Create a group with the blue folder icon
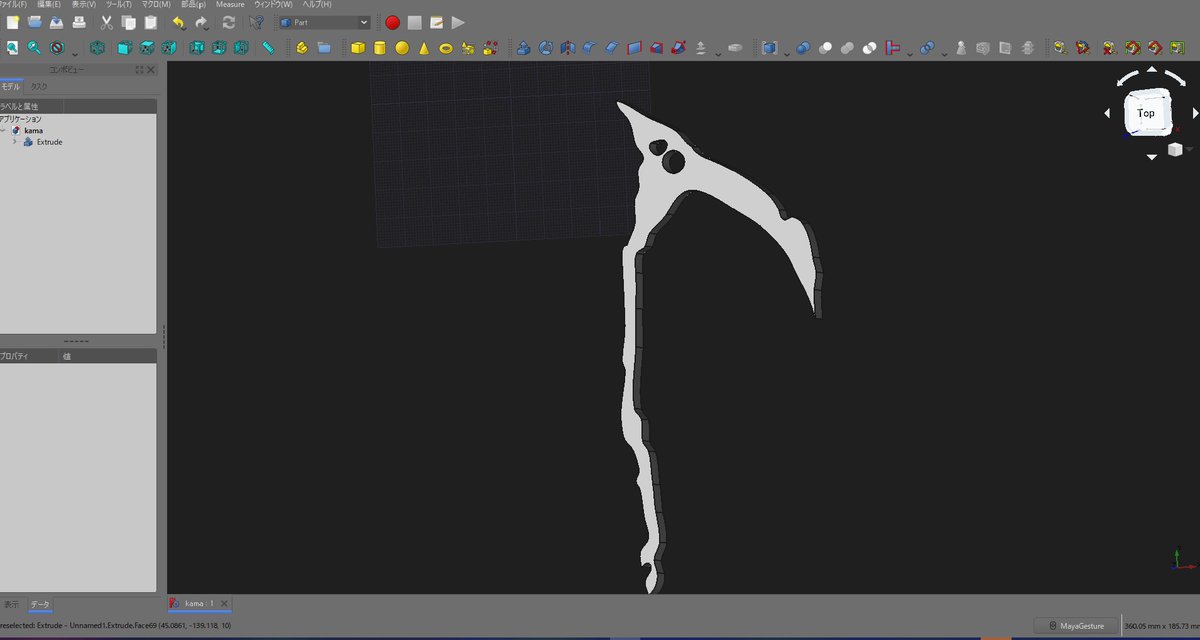Image resolution: width=1200 pixels, height=640 pixels. click(x=324, y=47)
